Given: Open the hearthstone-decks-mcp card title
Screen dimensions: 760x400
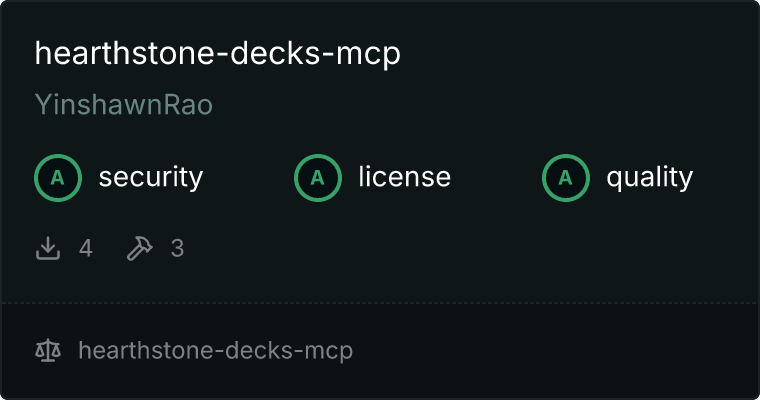Looking at the screenshot, I should [x=218, y=53].
